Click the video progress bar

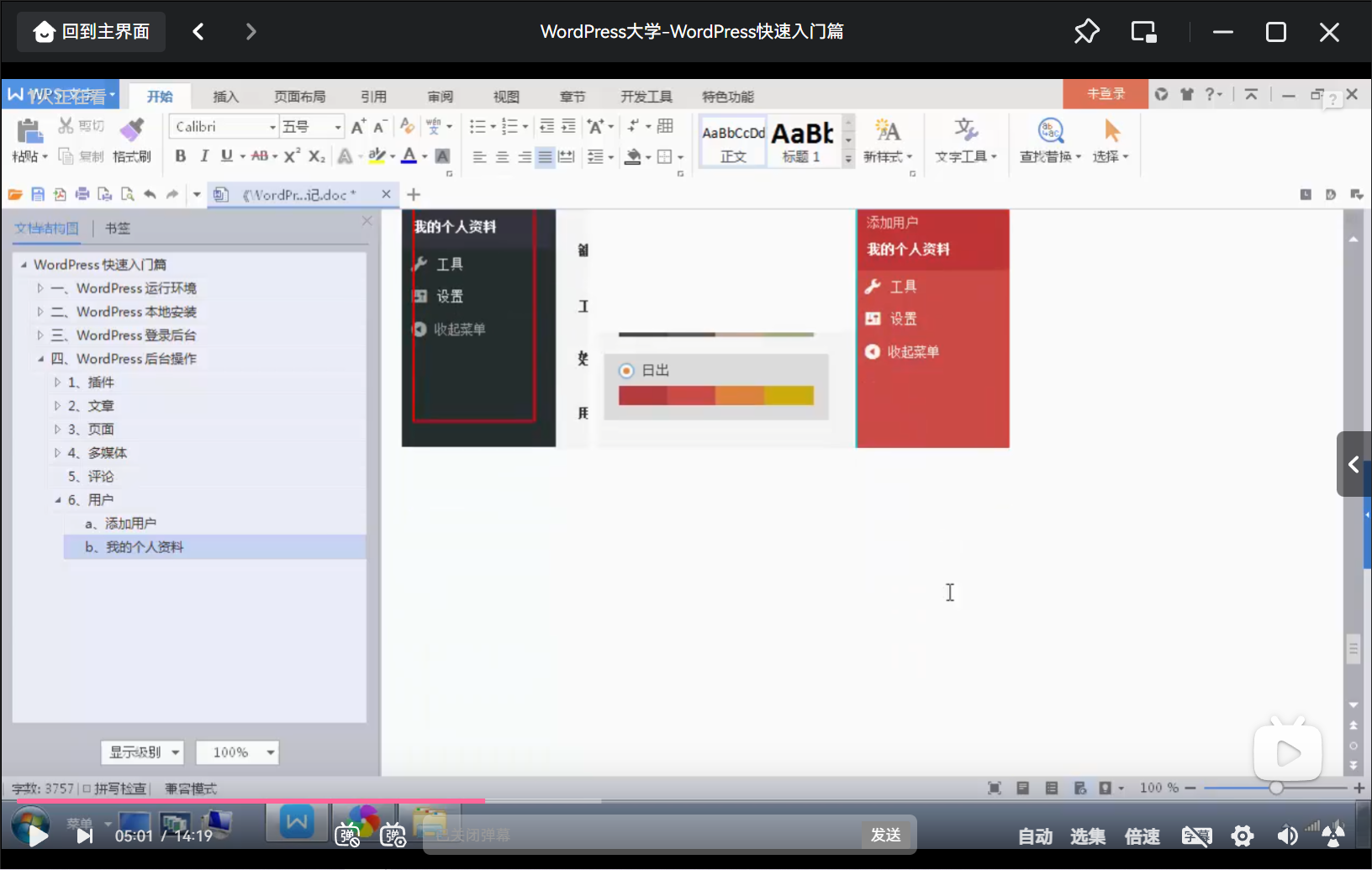point(686,801)
